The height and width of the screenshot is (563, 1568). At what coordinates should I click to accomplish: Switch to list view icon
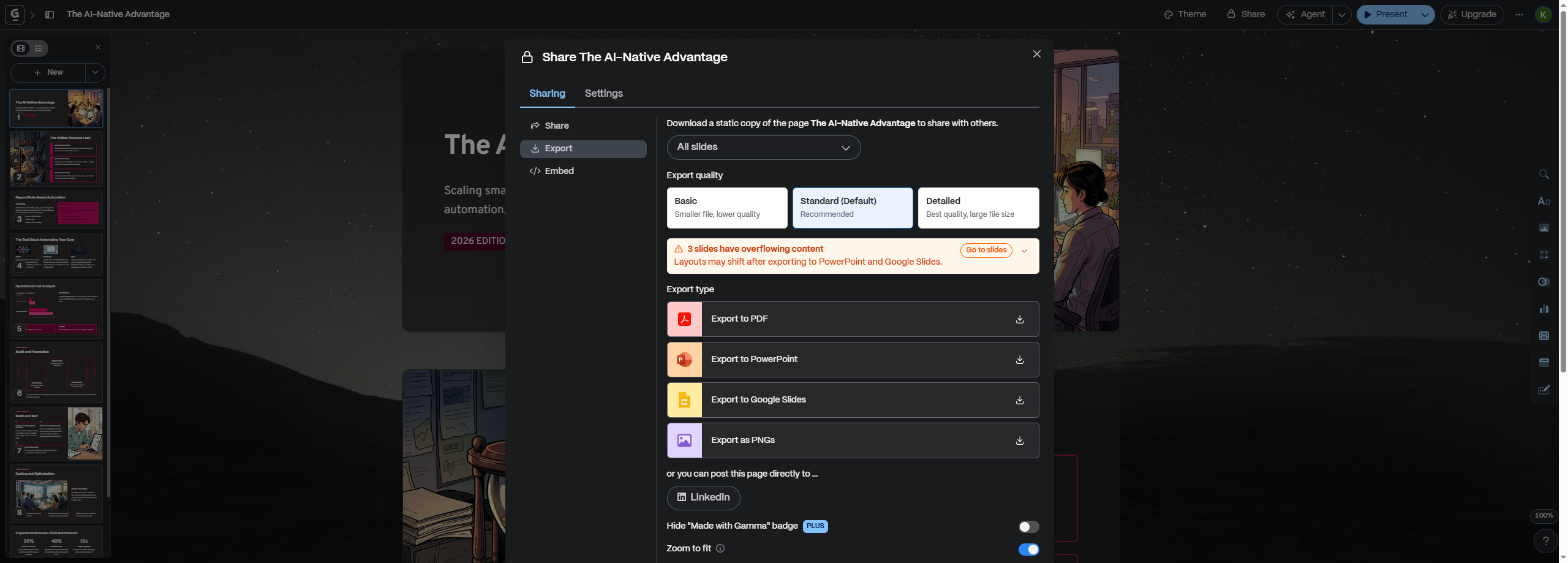pyautogui.click(x=39, y=48)
